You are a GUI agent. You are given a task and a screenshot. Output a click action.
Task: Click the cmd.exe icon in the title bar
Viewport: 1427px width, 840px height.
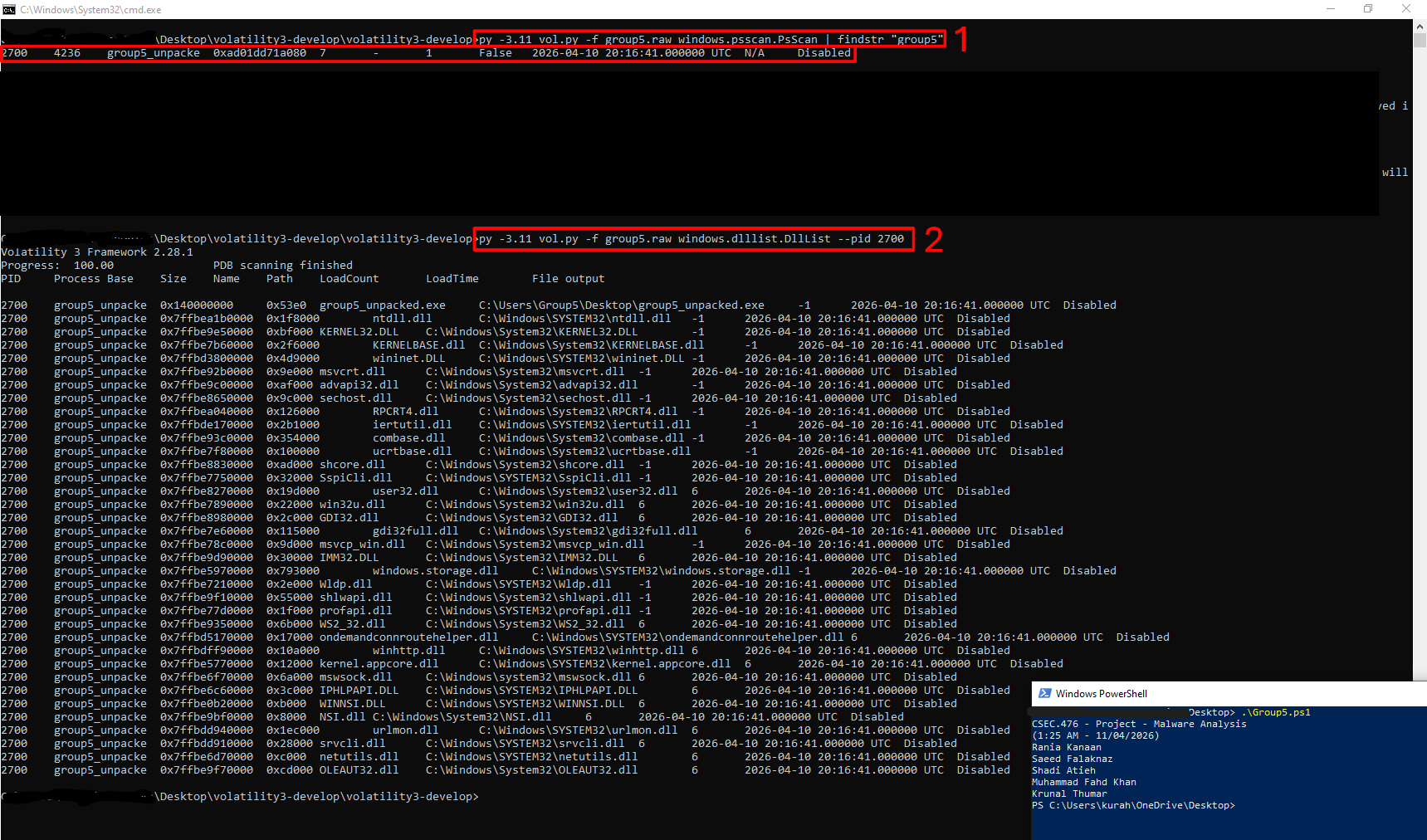pos(8,9)
